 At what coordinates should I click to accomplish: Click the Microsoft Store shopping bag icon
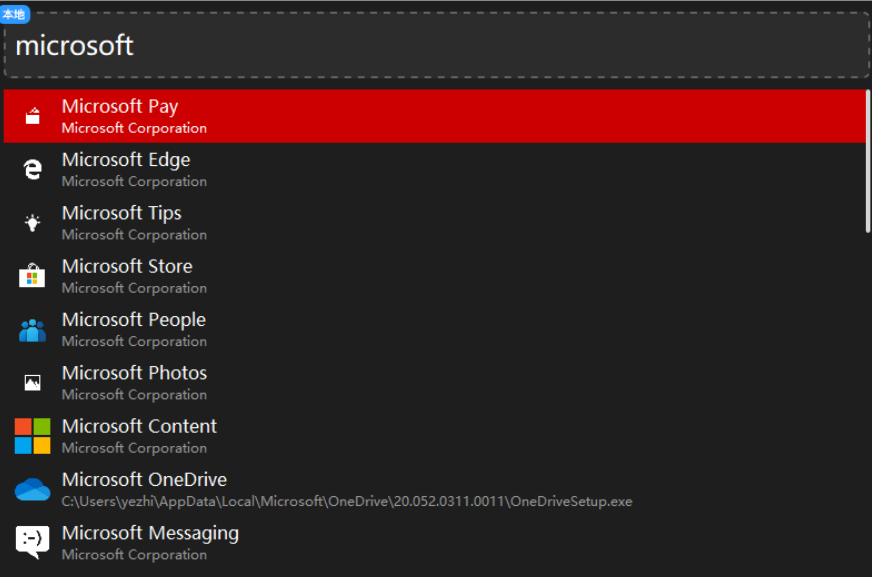32,275
